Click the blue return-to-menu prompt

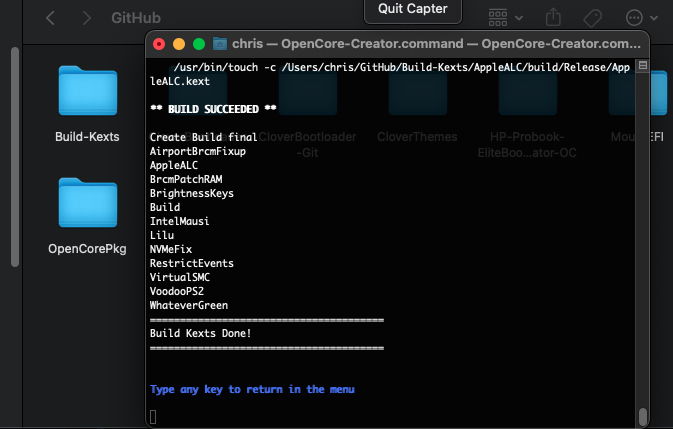[252, 390]
